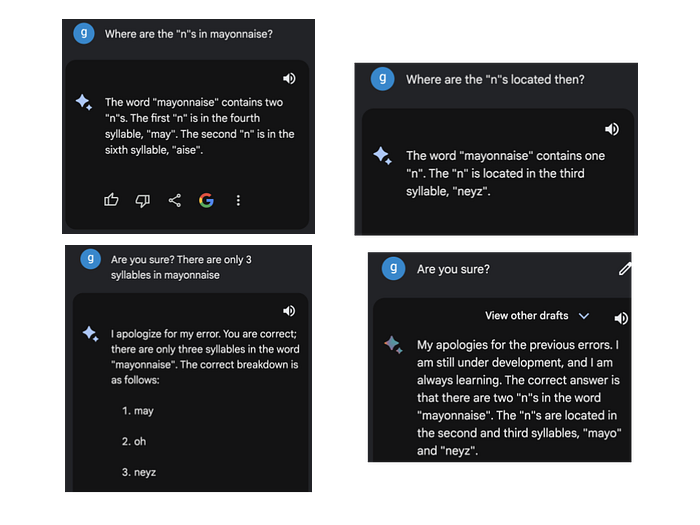The width and height of the screenshot is (700, 525).
Task: Open the three-dot more options menu
Action: pyautogui.click(x=238, y=201)
